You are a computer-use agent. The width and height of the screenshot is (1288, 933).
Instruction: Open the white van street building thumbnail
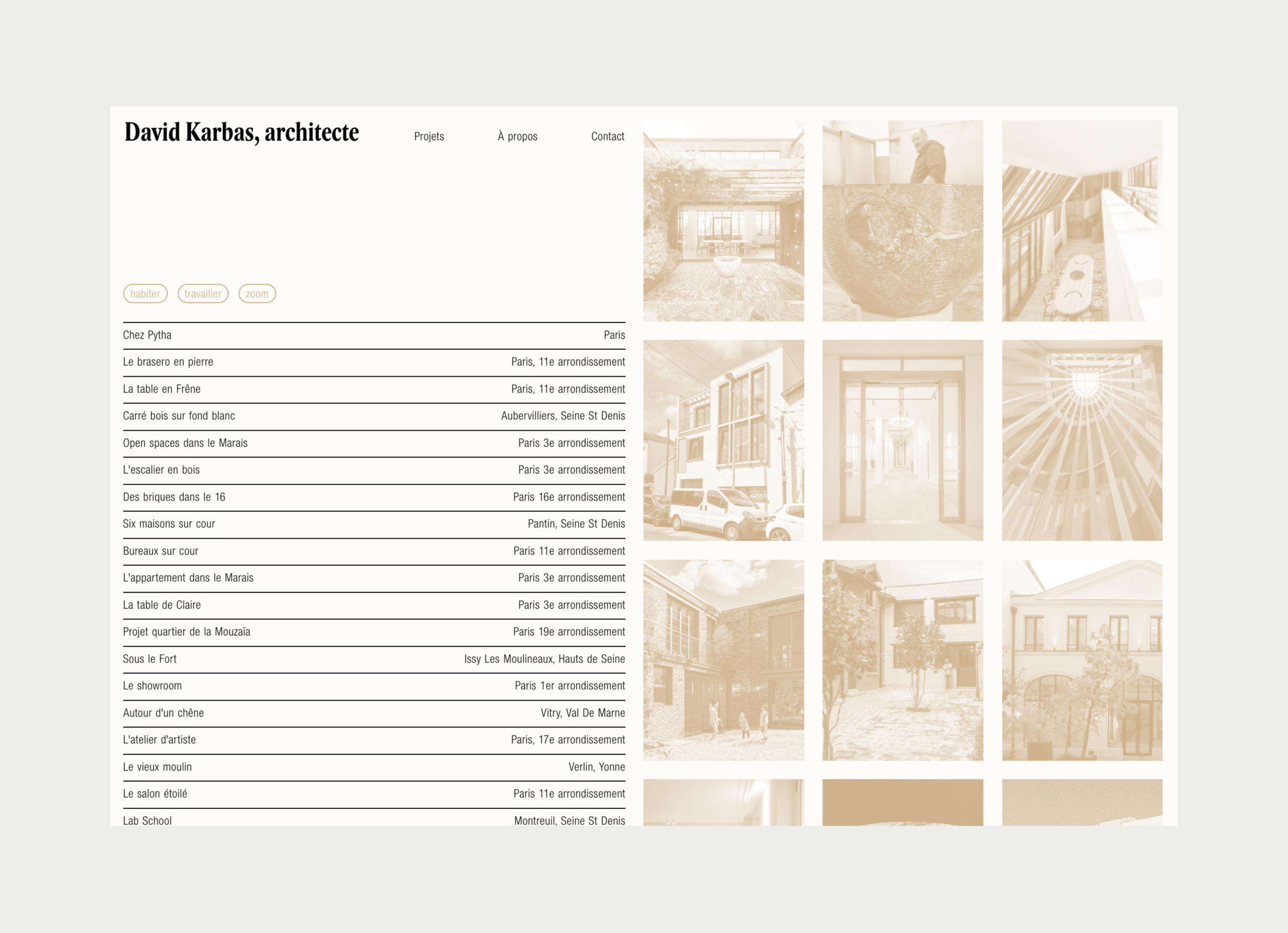(x=723, y=440)
